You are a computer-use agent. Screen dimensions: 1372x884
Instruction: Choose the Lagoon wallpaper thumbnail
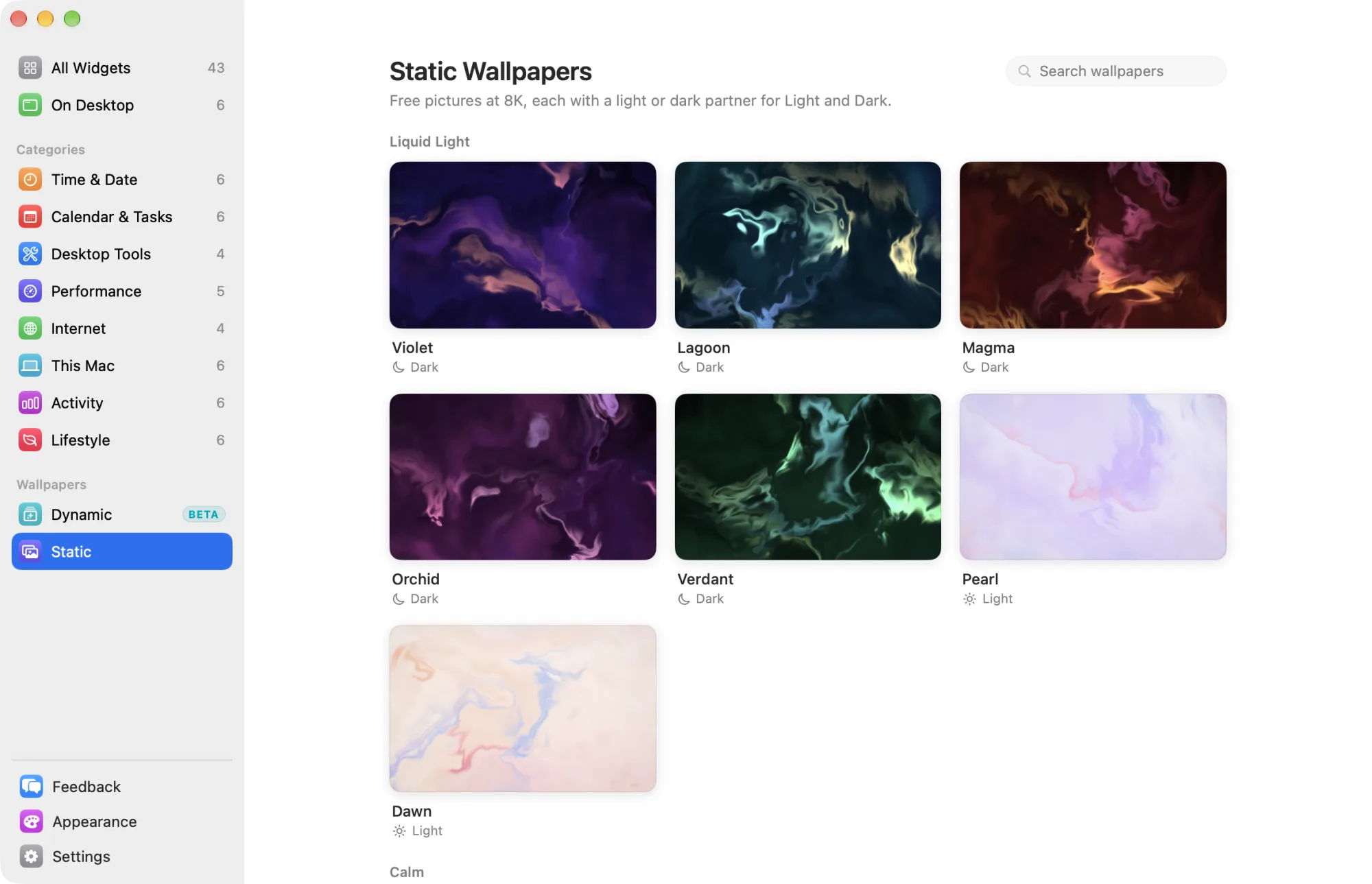(x=808, y=245)
